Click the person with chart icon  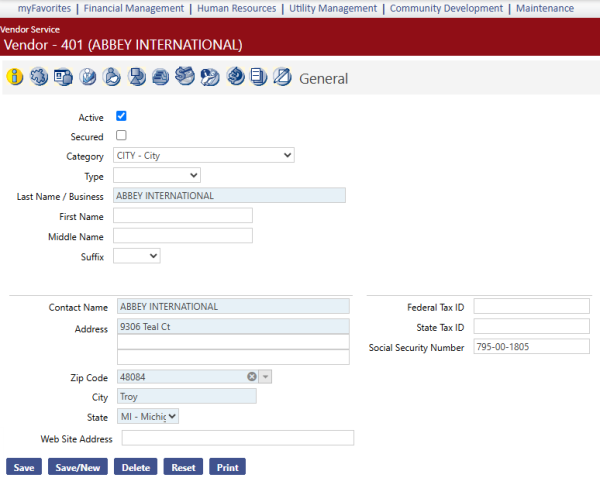point(88,77)
